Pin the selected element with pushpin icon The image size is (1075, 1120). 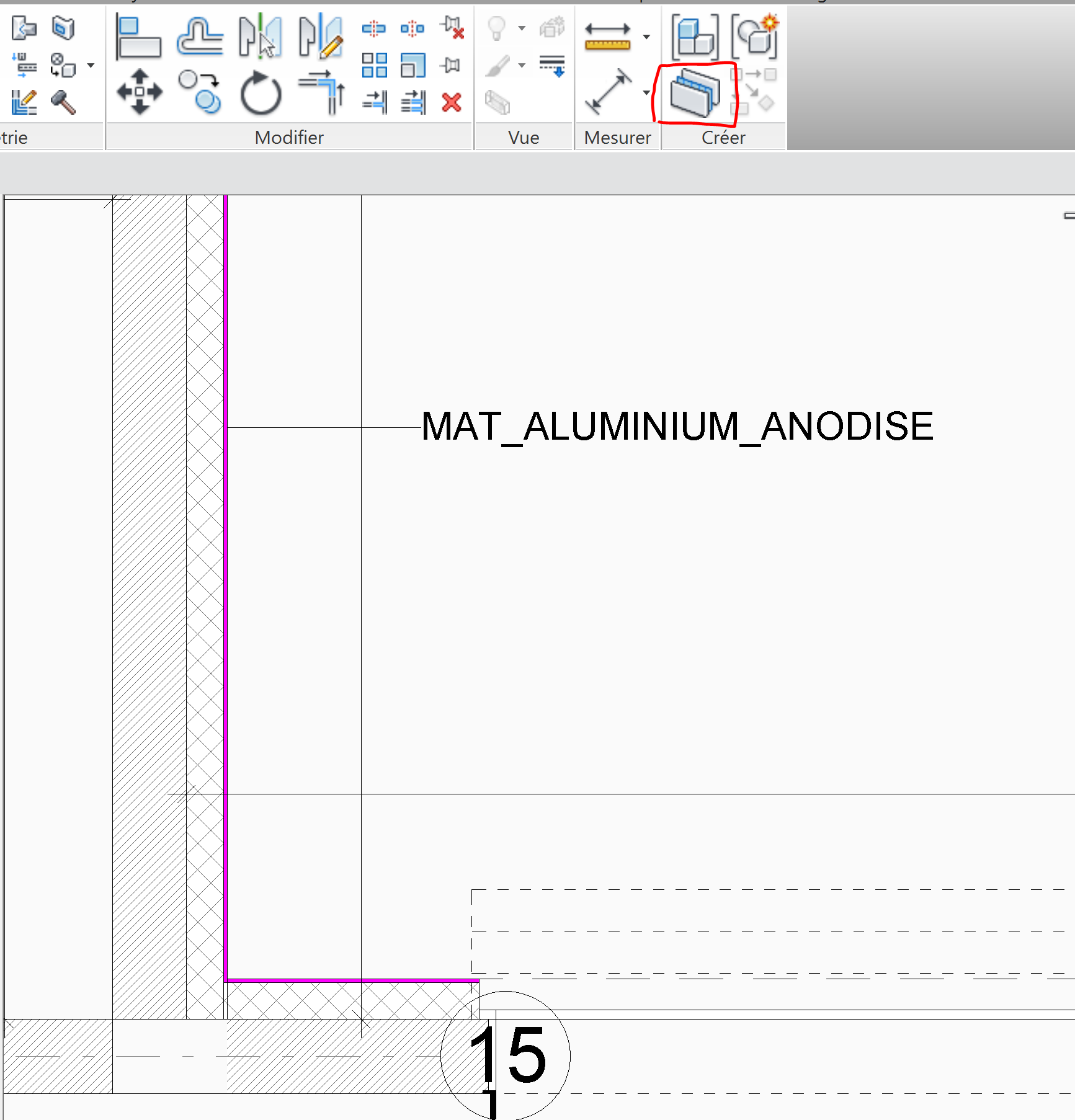click(x=452, y=65)
